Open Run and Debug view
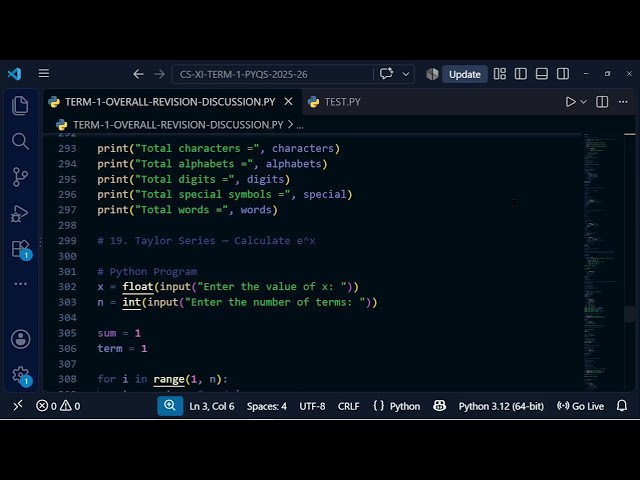The width and height of the screenshot is (640, 480). [20, 213]
